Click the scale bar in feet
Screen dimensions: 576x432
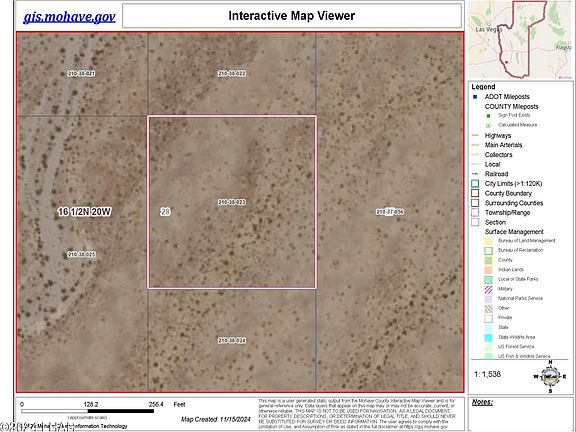coord(88,411)
